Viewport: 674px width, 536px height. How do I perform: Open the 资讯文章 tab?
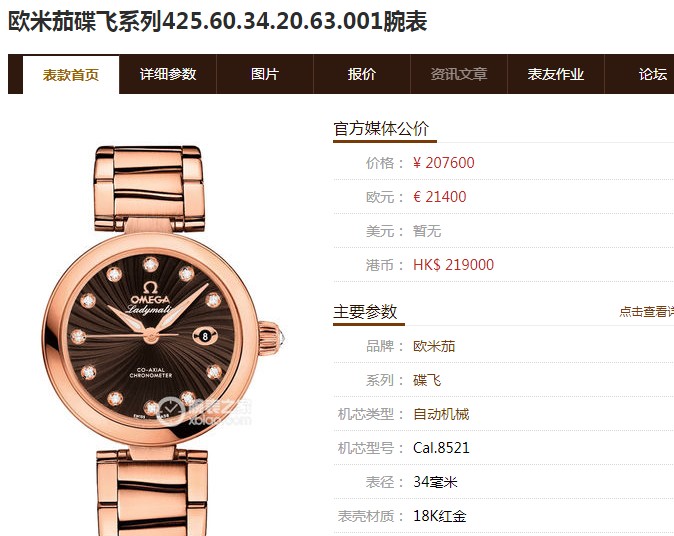459,74
